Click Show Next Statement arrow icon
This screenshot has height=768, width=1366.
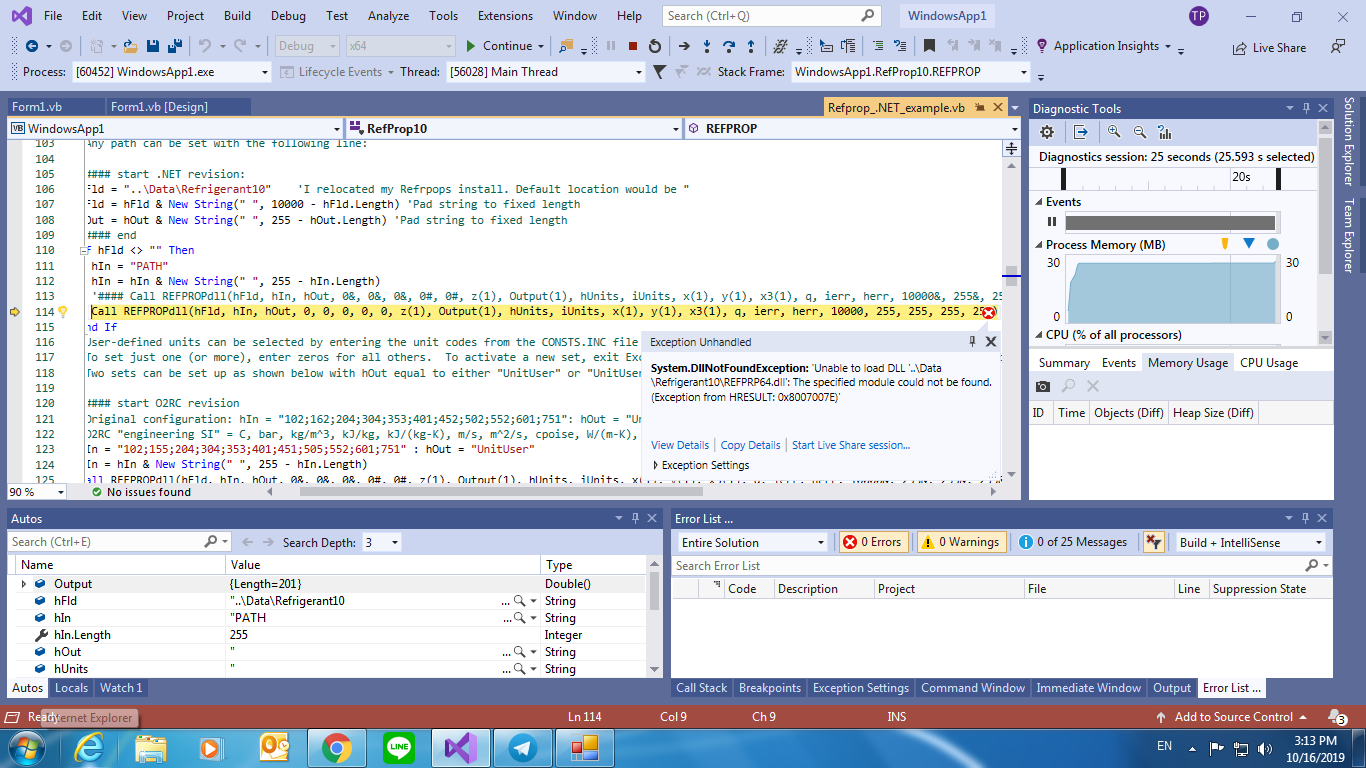point(684,46)
